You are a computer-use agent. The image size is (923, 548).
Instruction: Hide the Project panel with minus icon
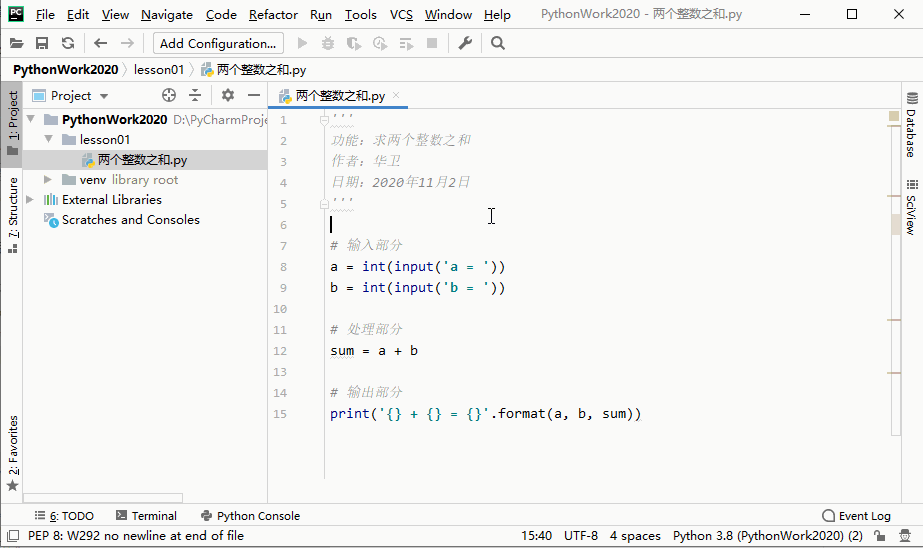254,95
